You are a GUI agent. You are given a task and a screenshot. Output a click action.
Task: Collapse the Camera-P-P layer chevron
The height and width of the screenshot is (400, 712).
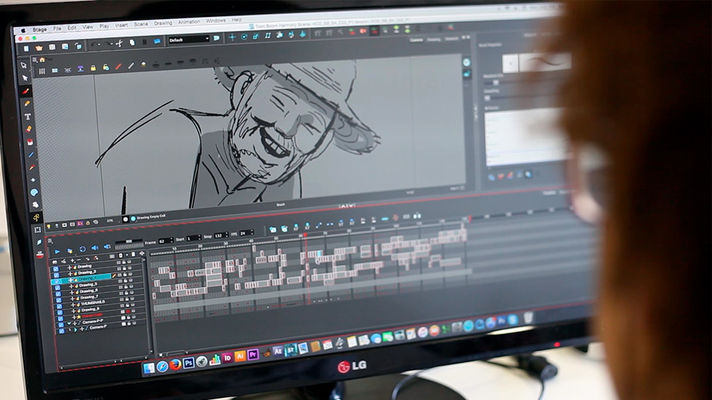pos(69,324)
